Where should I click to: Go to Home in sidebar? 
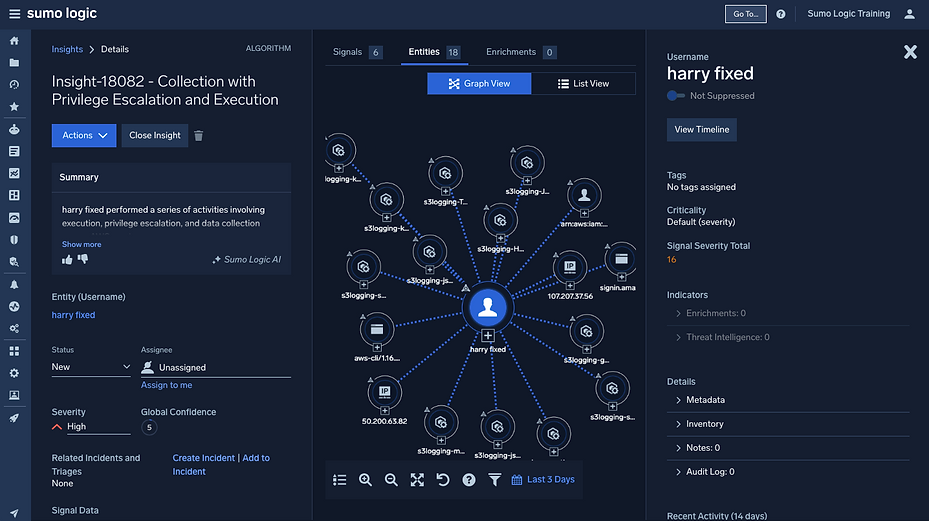14,41
